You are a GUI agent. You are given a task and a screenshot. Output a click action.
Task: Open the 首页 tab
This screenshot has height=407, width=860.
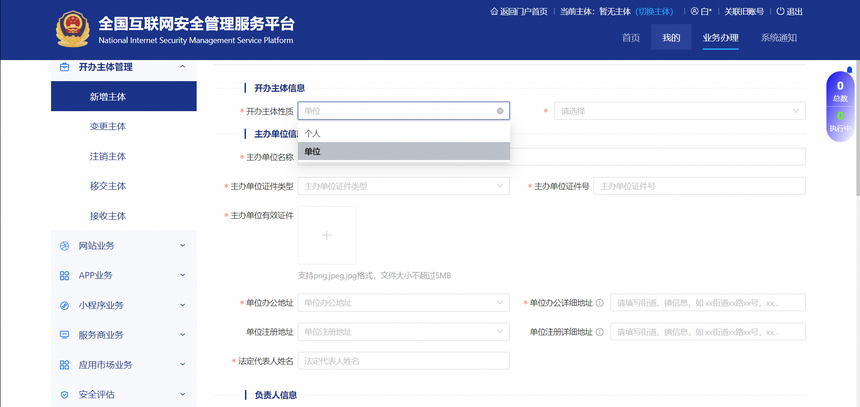point(630,38)
